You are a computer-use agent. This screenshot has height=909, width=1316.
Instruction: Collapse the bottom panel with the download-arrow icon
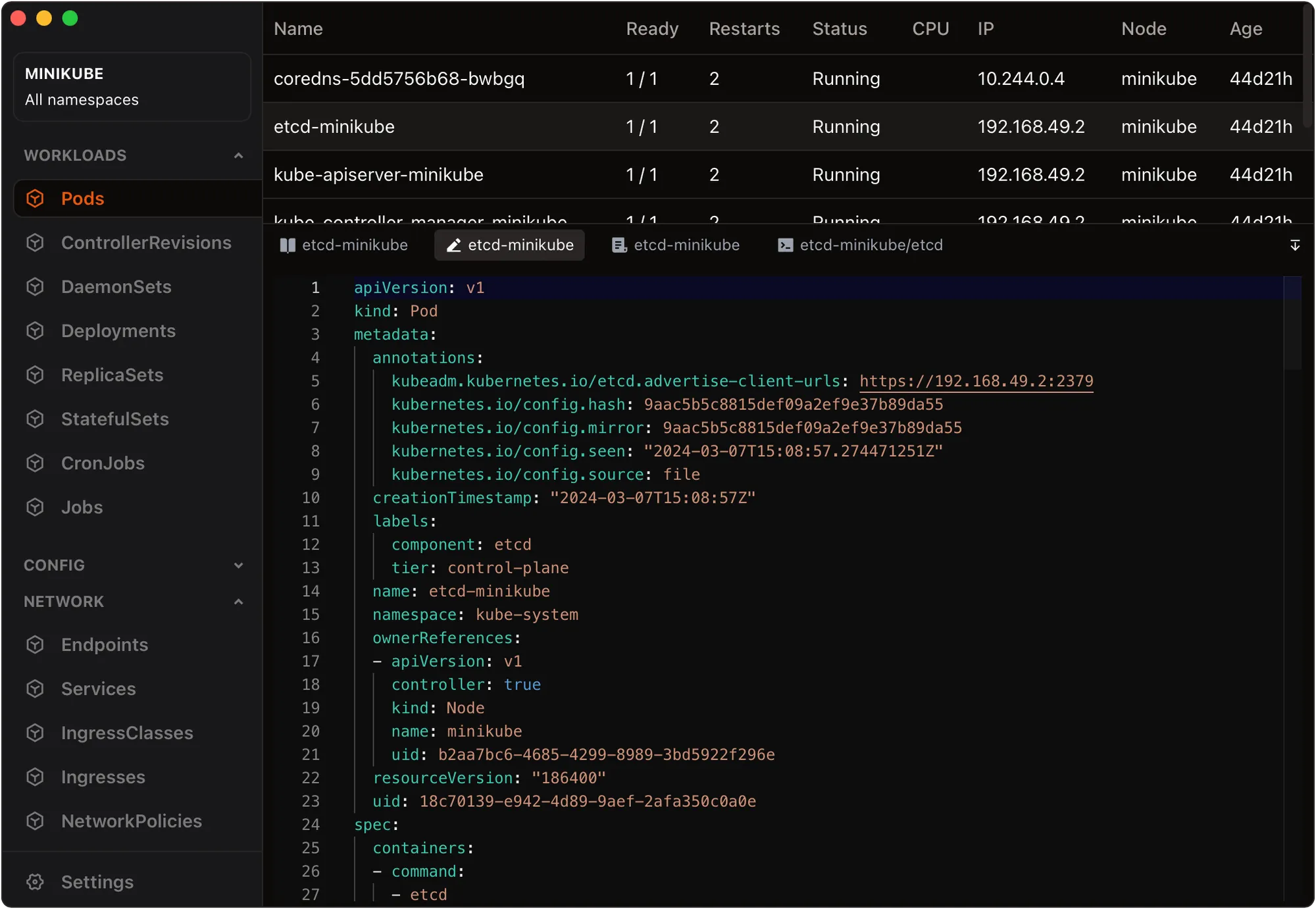coord(1294,246)
